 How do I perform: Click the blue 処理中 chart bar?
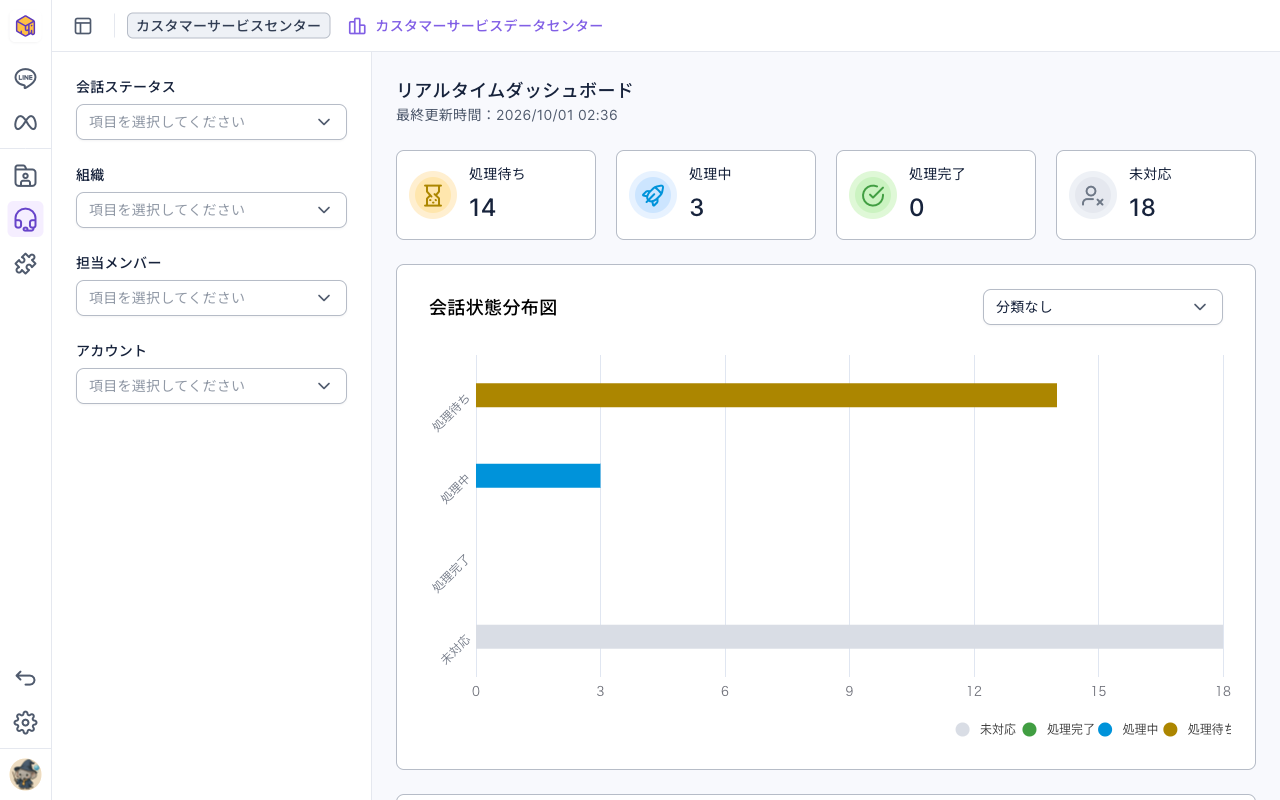click(538, 476)
